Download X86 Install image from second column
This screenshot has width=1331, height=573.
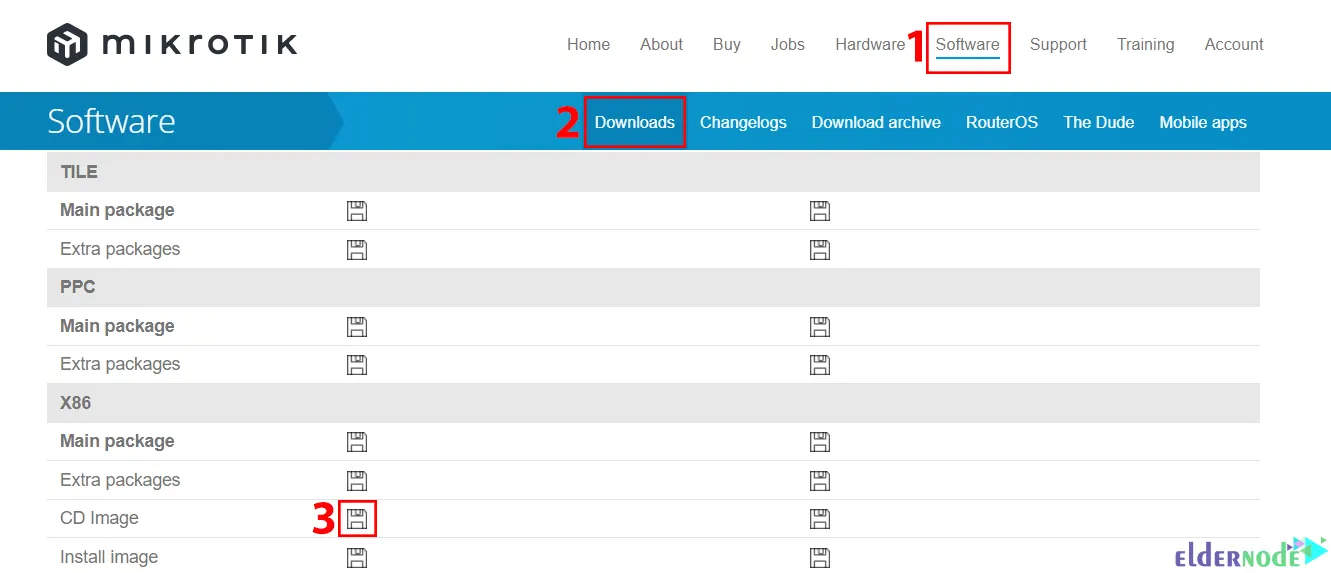(x=820, y=557)
